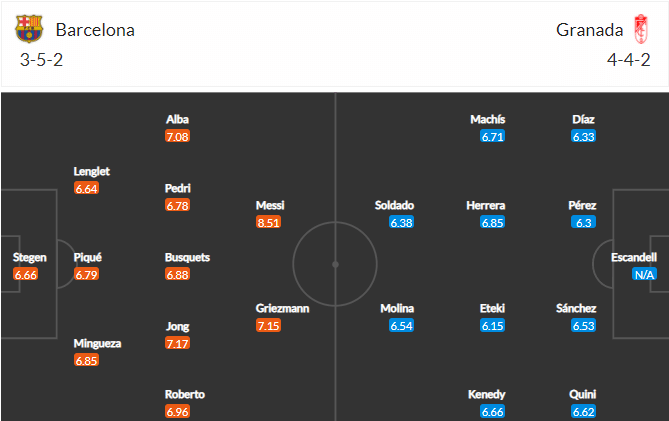The width and height of the screenshot is (669, 421).
Task: Select Herrera's 6.85 rating badge
Action: [x=492, y=222]
